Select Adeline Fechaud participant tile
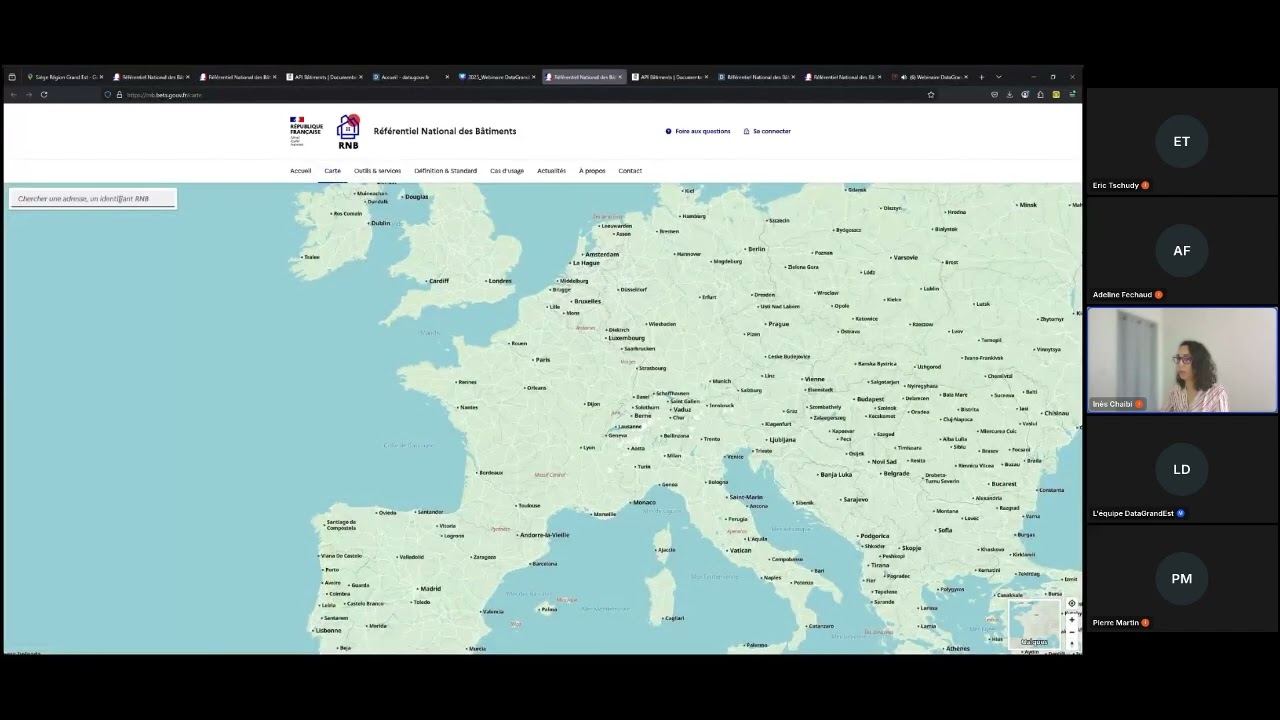The image size is (1280, 720). coord(1182,251)
